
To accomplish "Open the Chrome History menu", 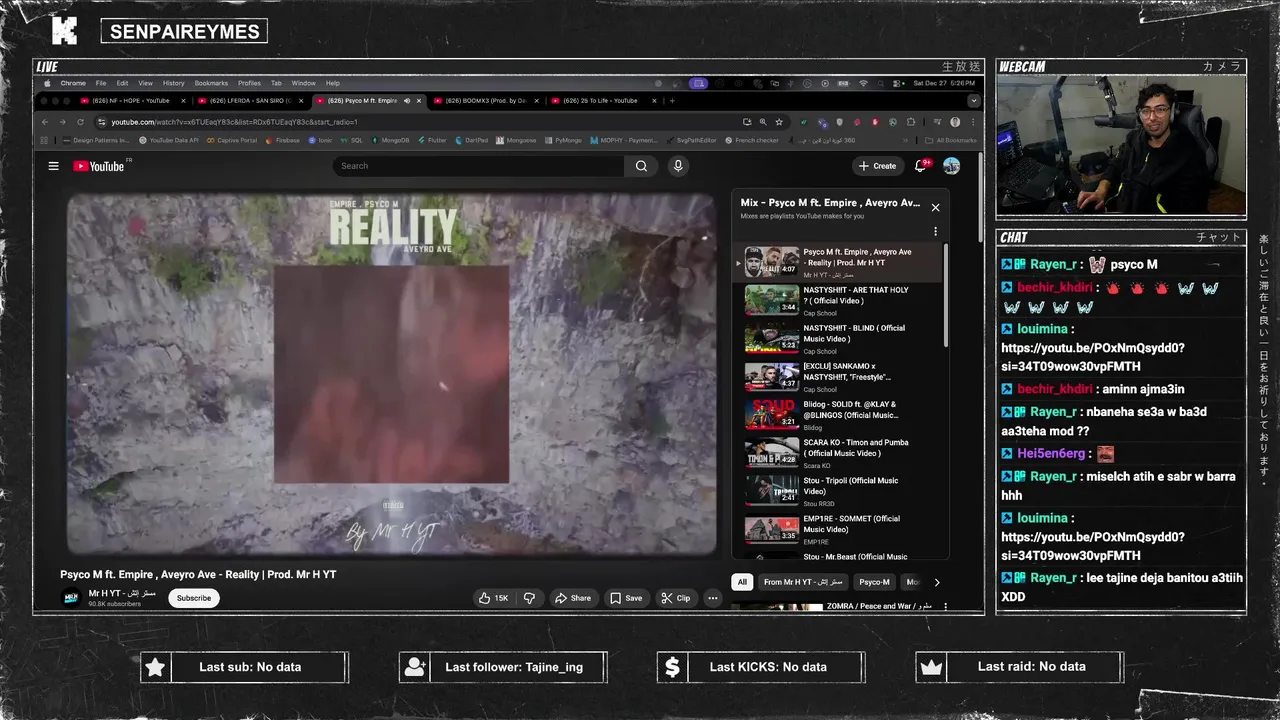I will [x=174, y=83].
